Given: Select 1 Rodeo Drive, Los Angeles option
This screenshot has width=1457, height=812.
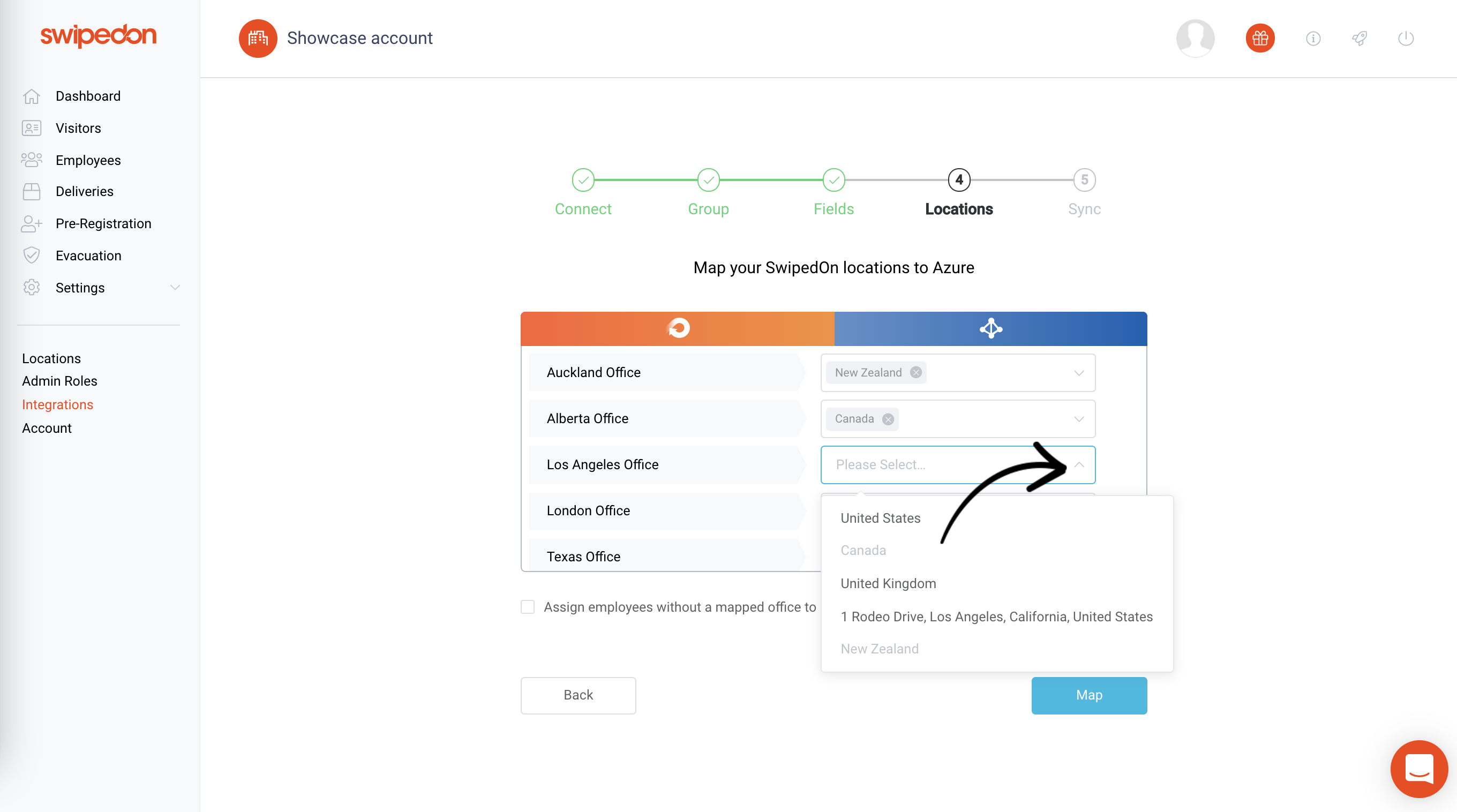Looking at the screenshot, I should [997, 616].
